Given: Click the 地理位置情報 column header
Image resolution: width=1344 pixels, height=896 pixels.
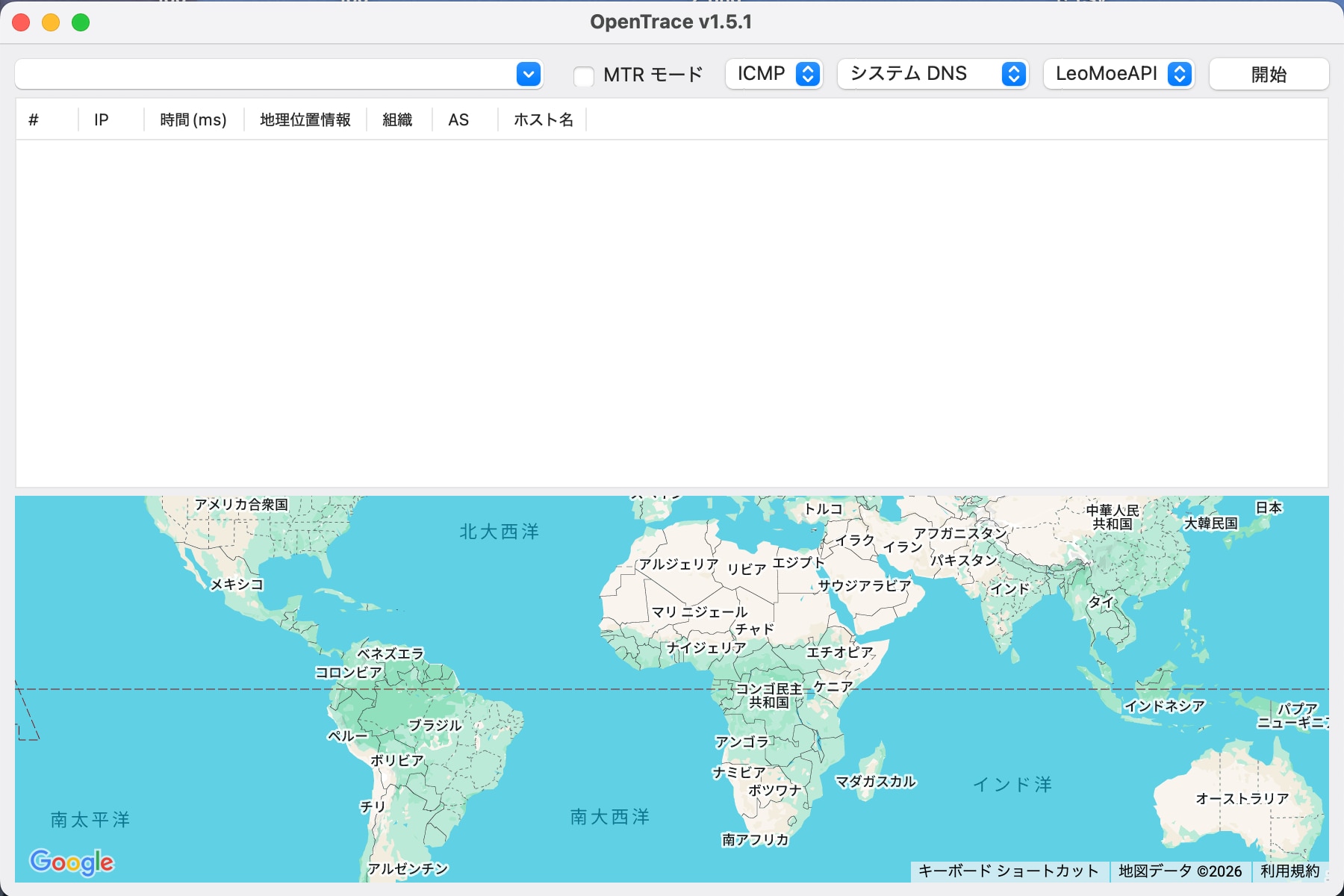Looking at the screenshot, I should [x=305, y=119].
